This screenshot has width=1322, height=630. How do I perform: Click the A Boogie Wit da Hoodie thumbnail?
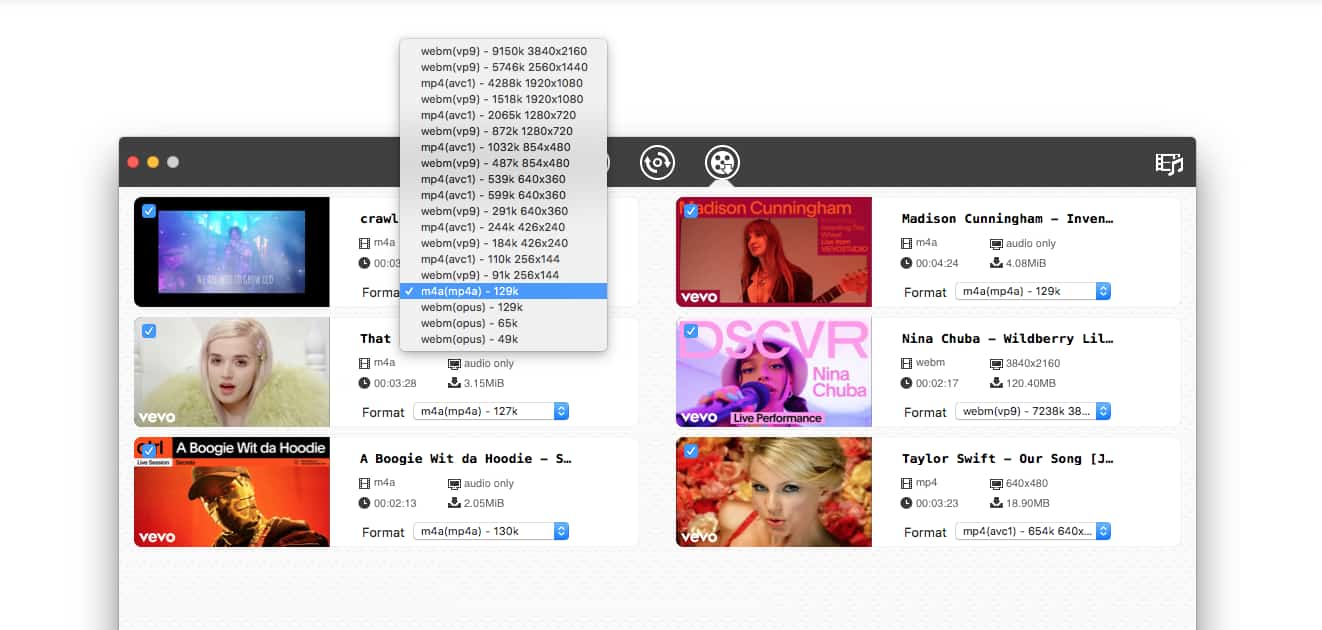pyautogui.click(x=232, y=492)
